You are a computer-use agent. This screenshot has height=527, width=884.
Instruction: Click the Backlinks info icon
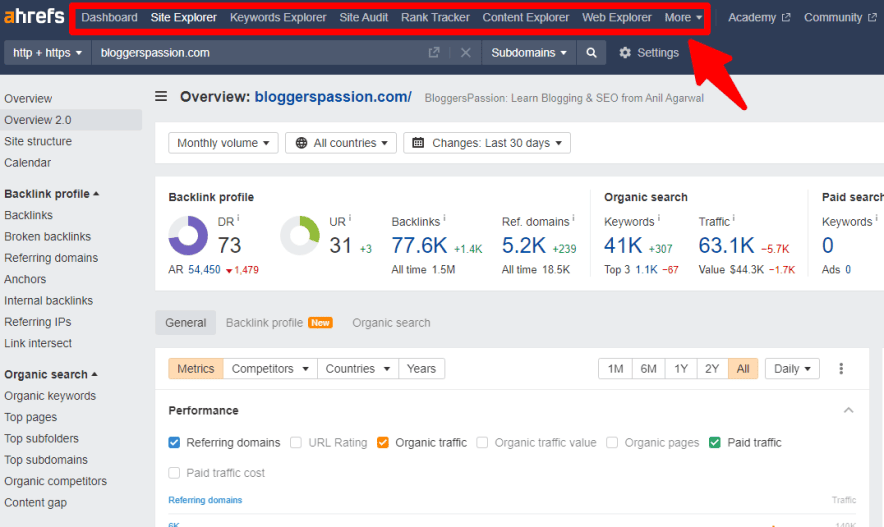(444, 218)
